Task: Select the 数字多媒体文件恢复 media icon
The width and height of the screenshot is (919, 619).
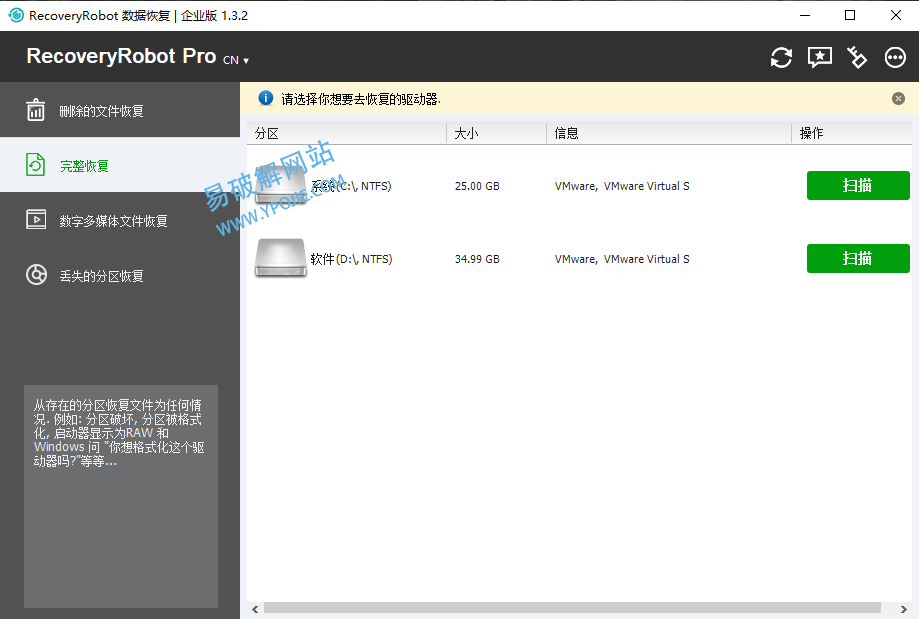Action: pyautogui.click(x=35, y=219)
